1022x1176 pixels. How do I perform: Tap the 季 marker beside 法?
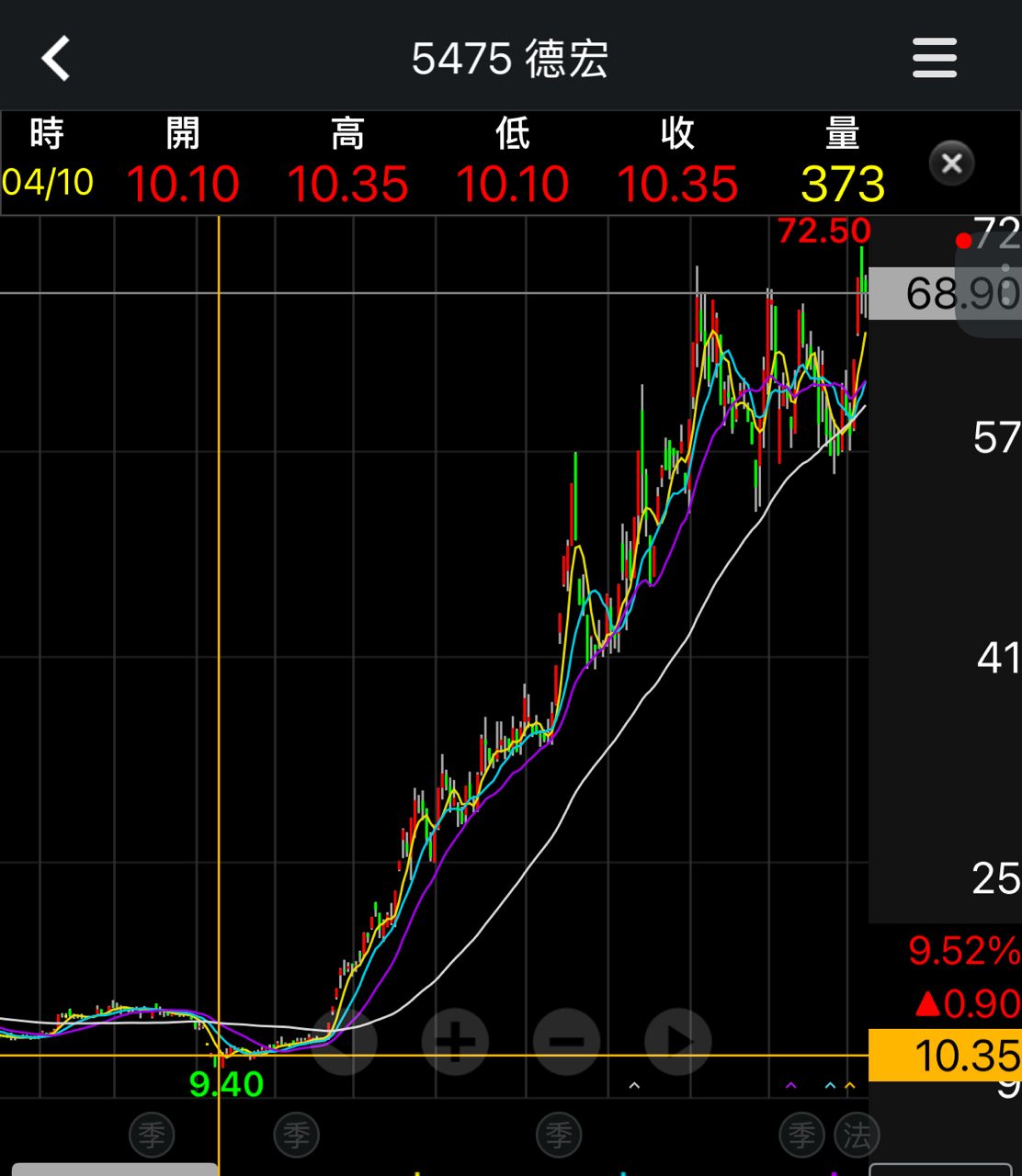tap(802, 1136)
